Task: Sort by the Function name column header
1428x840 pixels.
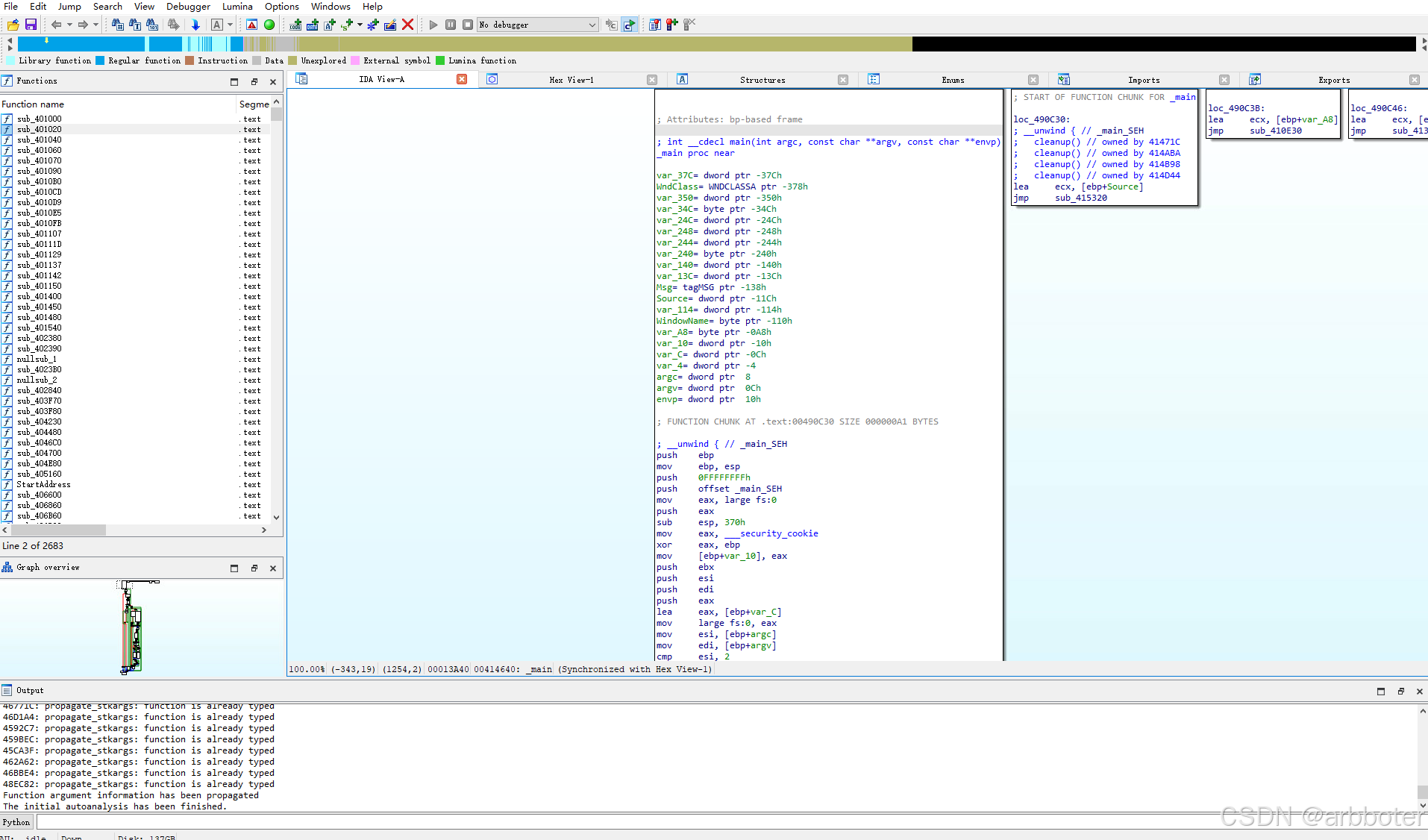Action: click(118, 104)
